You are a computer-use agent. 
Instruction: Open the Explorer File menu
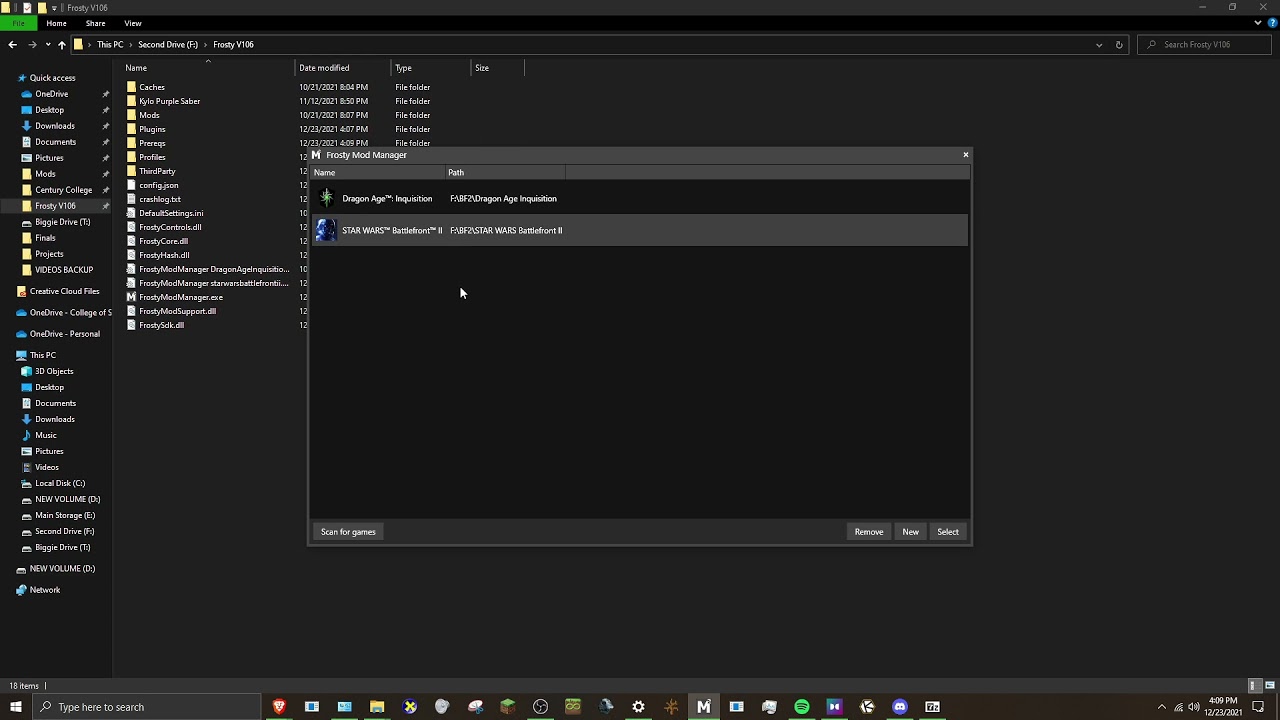(18, 23)
